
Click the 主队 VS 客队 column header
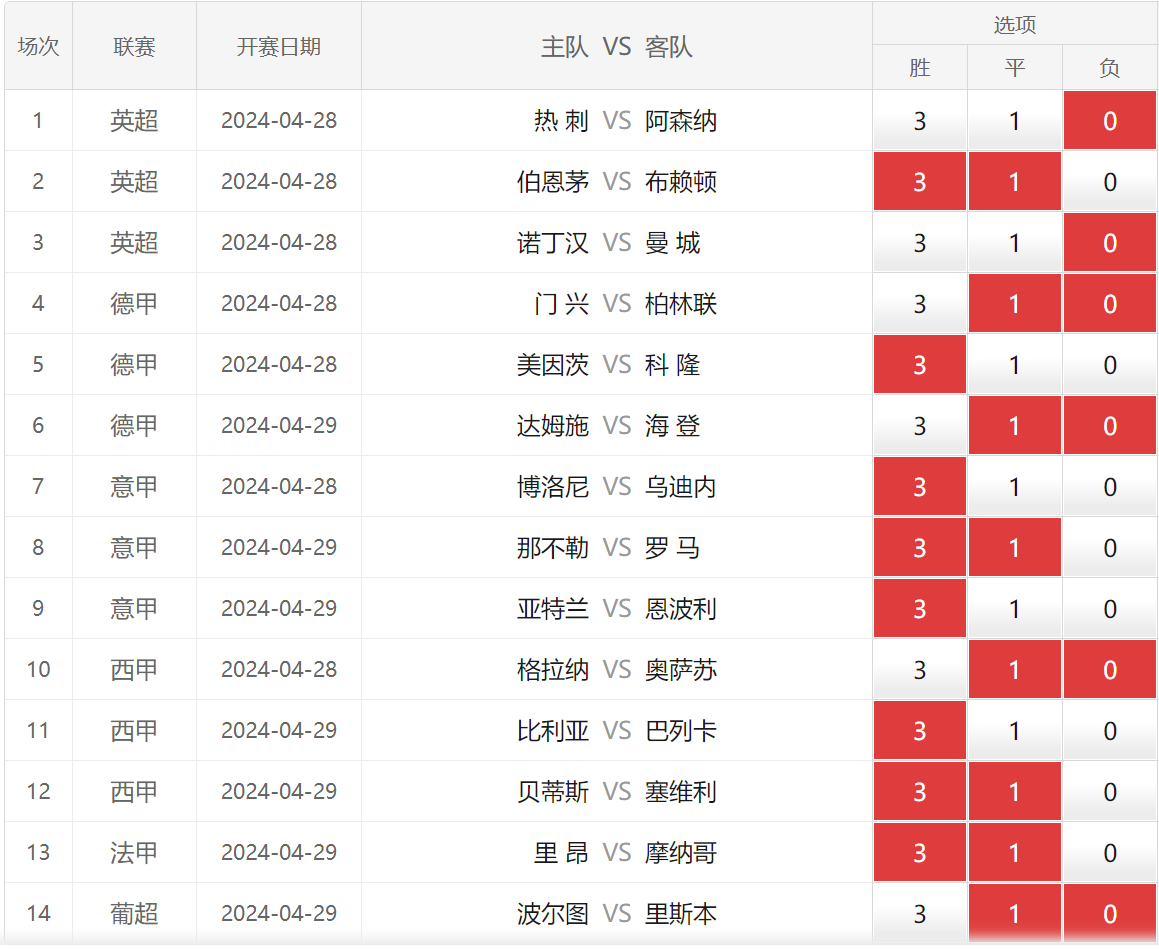pos(616,47)
